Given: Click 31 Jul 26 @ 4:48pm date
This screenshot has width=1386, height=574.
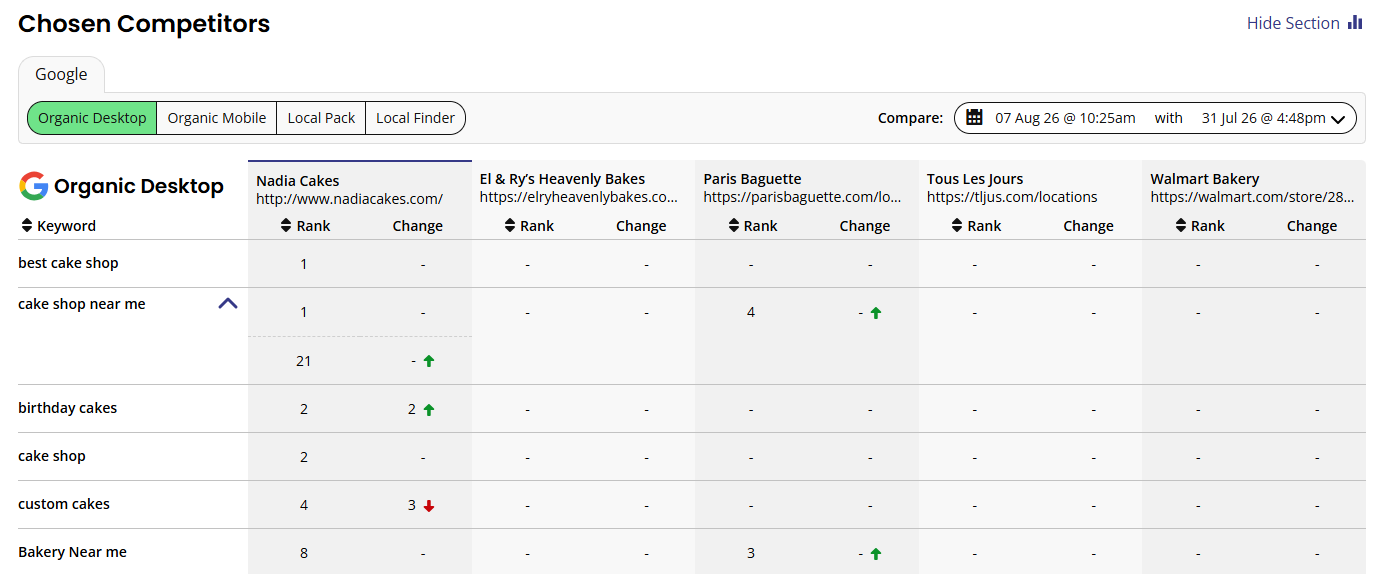Looking at the screenshot, I should point(1263,118).
